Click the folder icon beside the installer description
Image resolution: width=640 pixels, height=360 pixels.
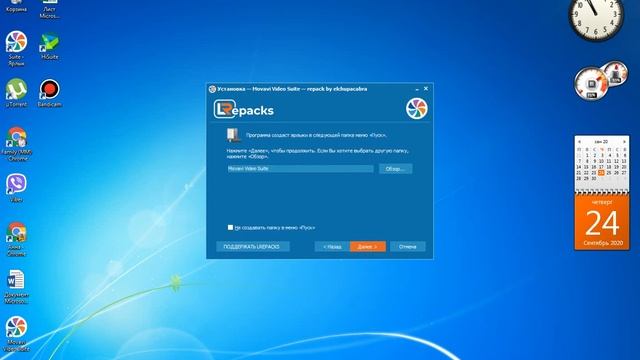[x=233, y=135]
